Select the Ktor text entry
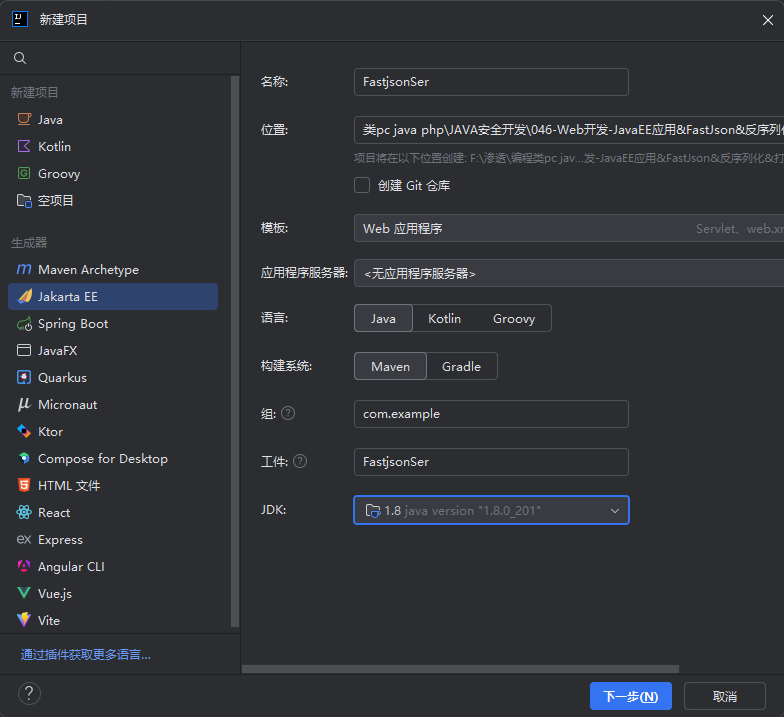This screenshot has width=784, height=717. (x=50, y=432)
